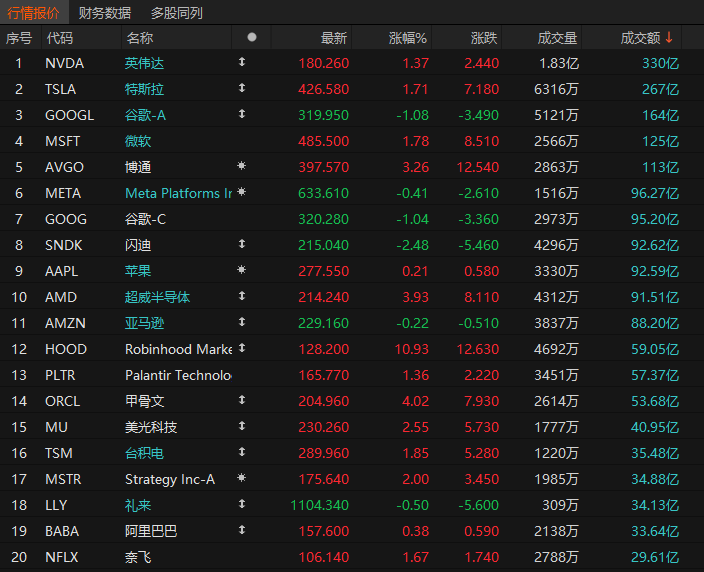The height and width of the screenshot is (572, 704).
Task: Sort by the 涨跌 column header
Action: (x=484, y=38)
